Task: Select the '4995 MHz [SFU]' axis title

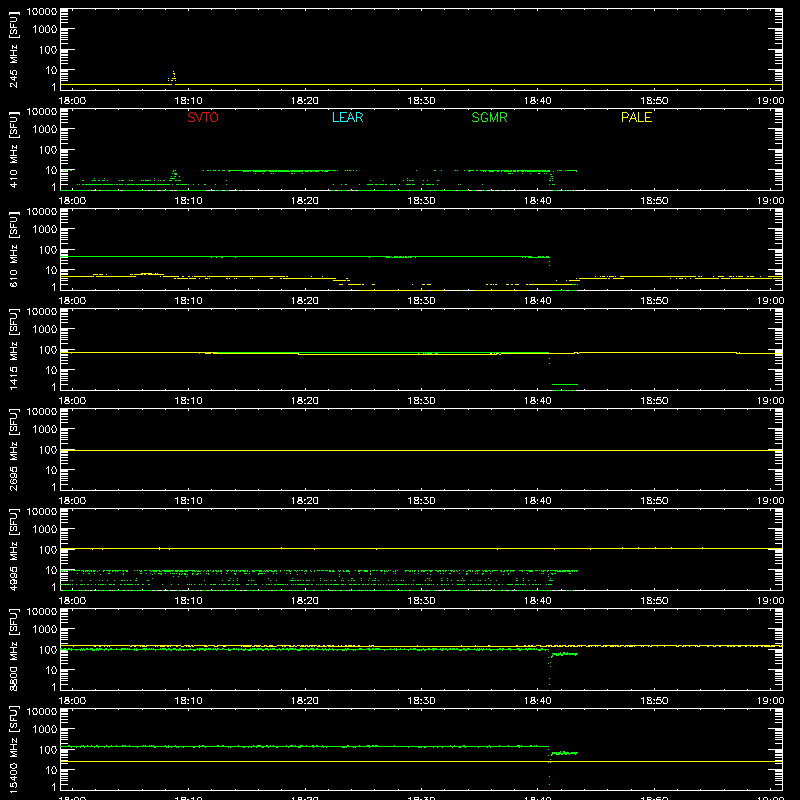Action: click(x=13, y=549)
